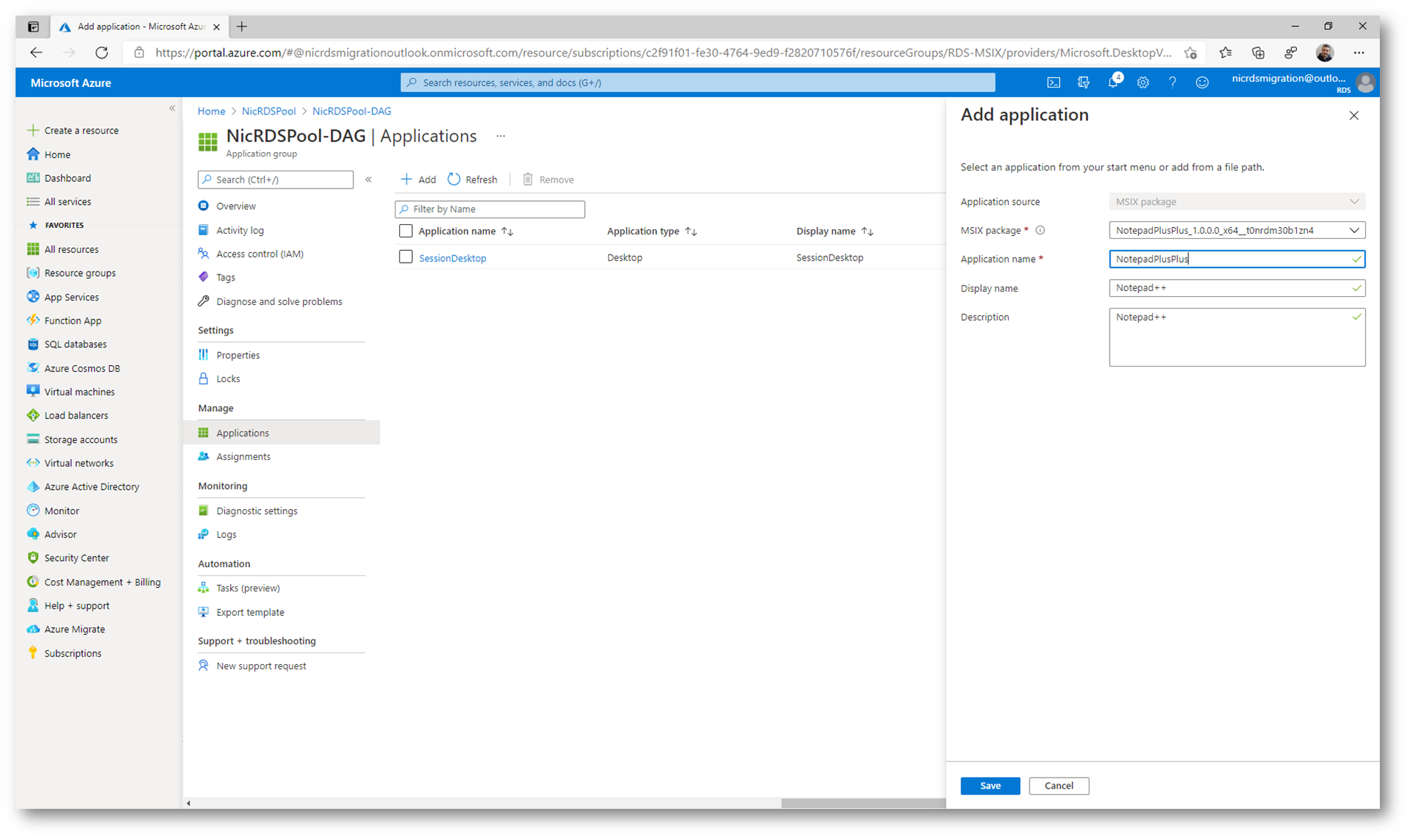Open portal settings gear
This screenshot has width=1411, height=840.
1143,82
